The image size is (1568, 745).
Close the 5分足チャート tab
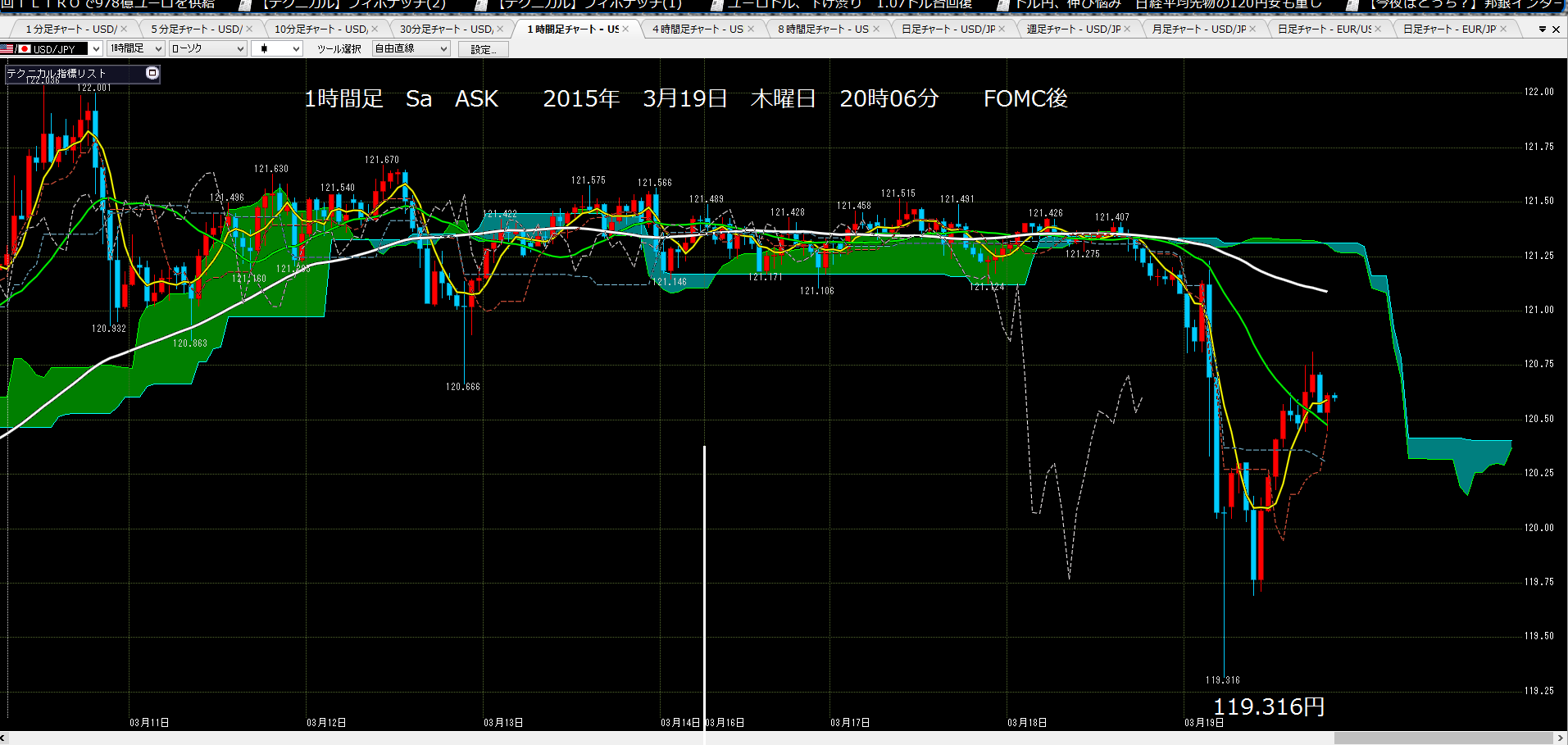point(250,29)
